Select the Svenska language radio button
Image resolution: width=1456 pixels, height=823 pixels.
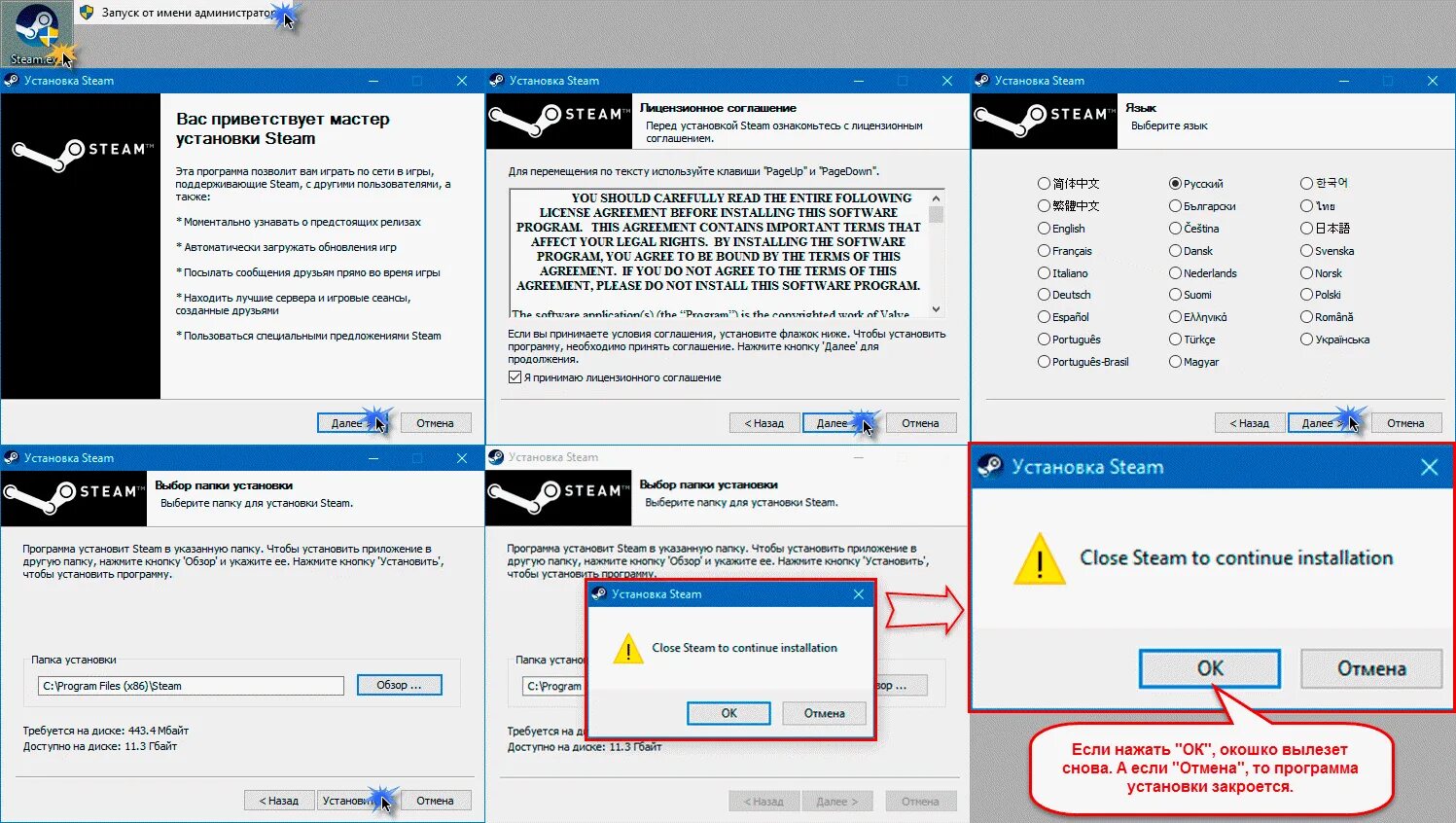pyautogui.click(x=1306, y=251)
